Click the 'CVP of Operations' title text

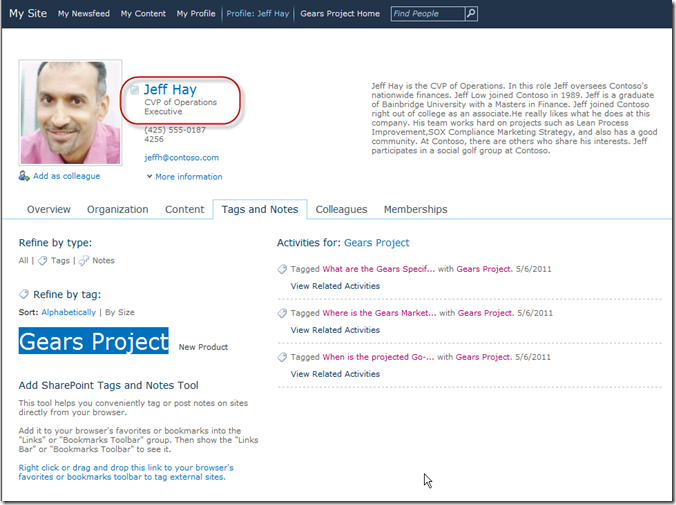click(181, 102)
